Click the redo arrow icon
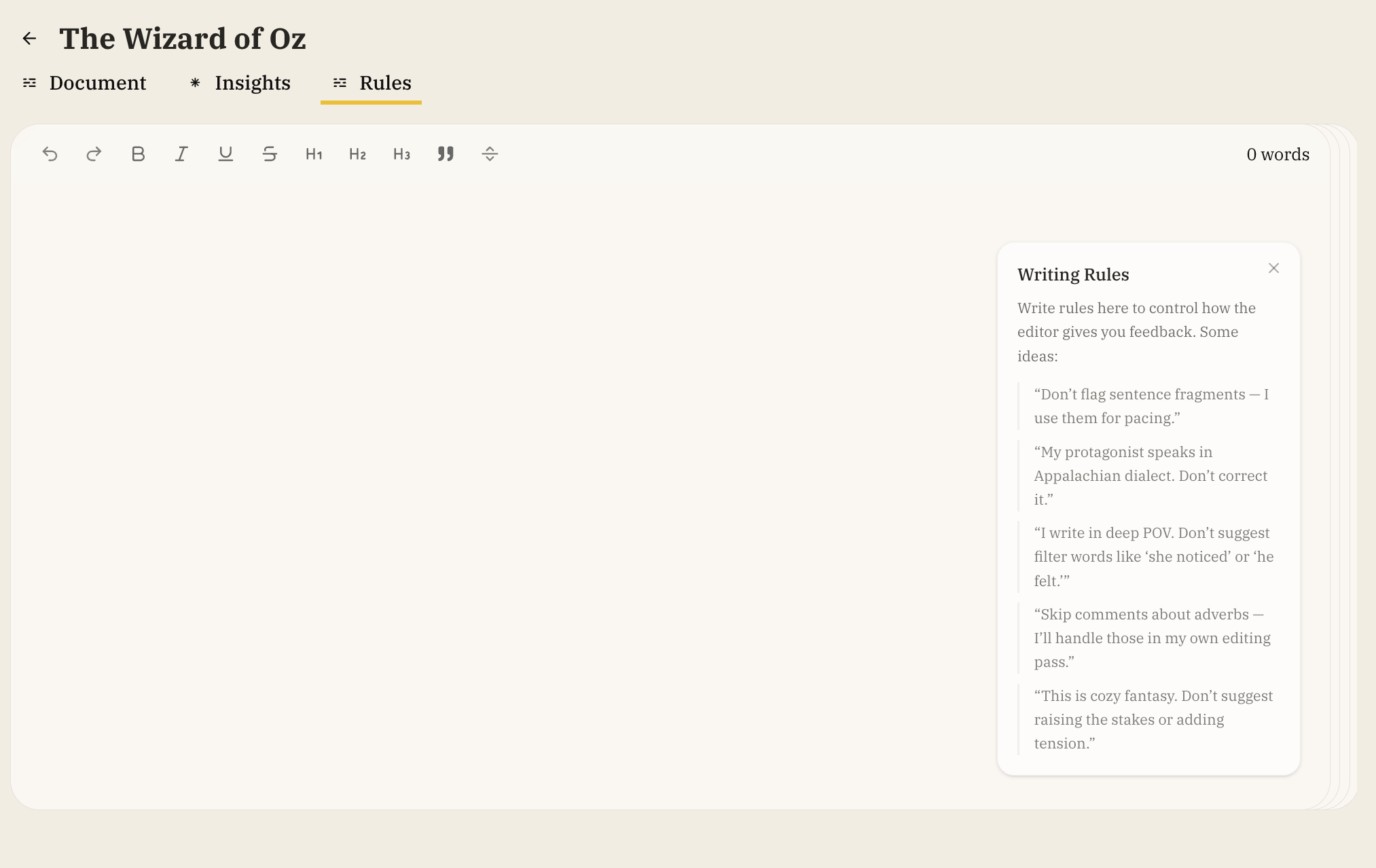Viewport: 1376px width, 868px height. pyautogui.click(x=94, y=154)
